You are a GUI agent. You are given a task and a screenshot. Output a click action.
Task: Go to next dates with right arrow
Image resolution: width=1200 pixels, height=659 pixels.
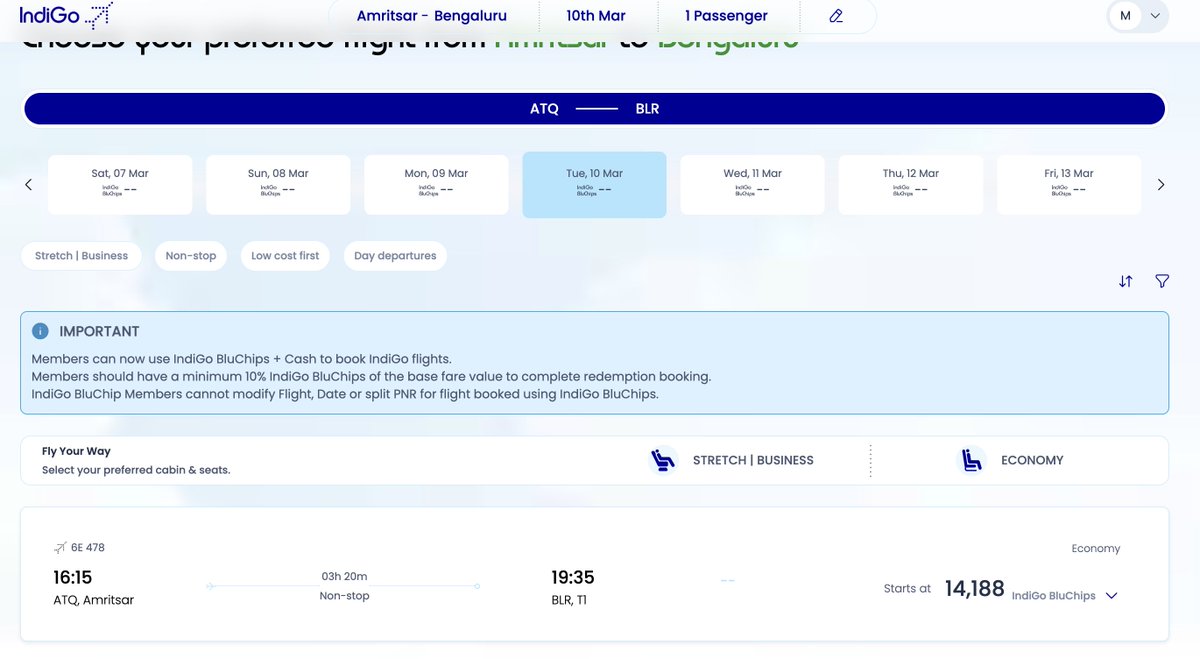[1161, 184]
